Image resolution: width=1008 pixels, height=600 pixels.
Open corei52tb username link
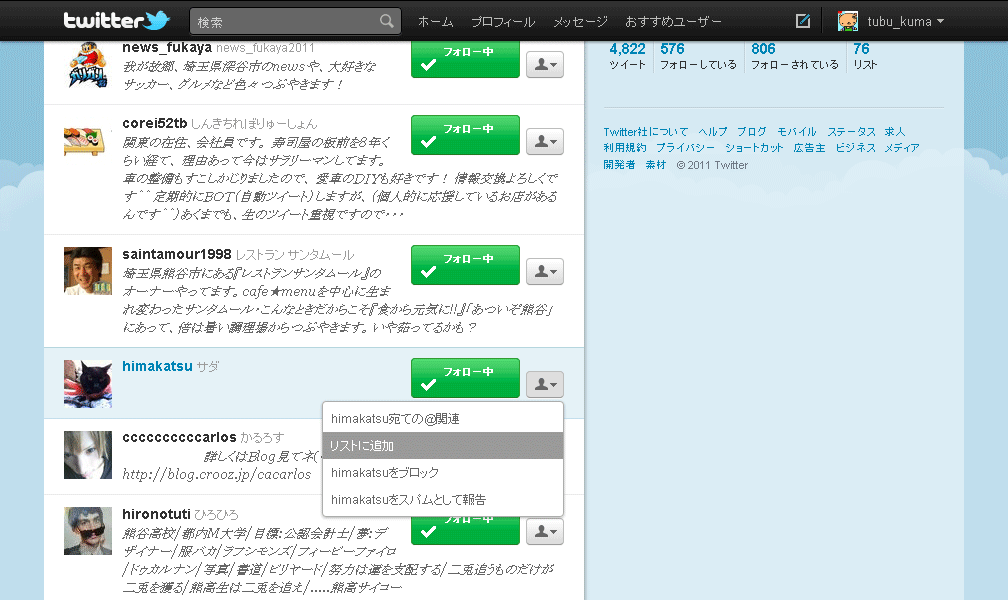point(155,123)
